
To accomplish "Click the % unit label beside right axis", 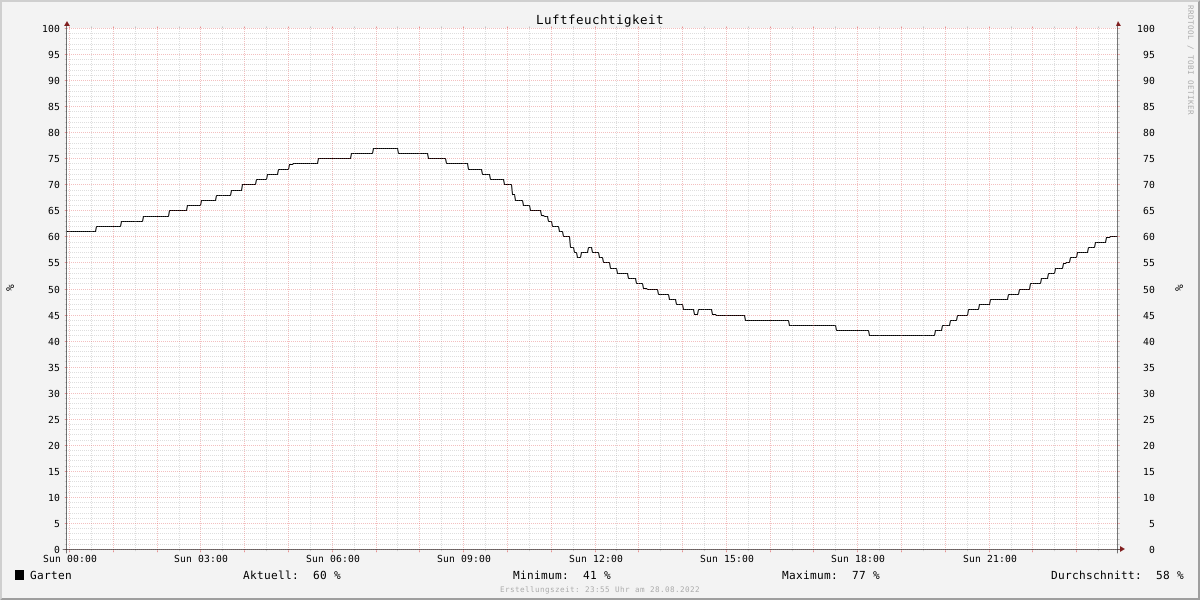I will [1180, 288].
